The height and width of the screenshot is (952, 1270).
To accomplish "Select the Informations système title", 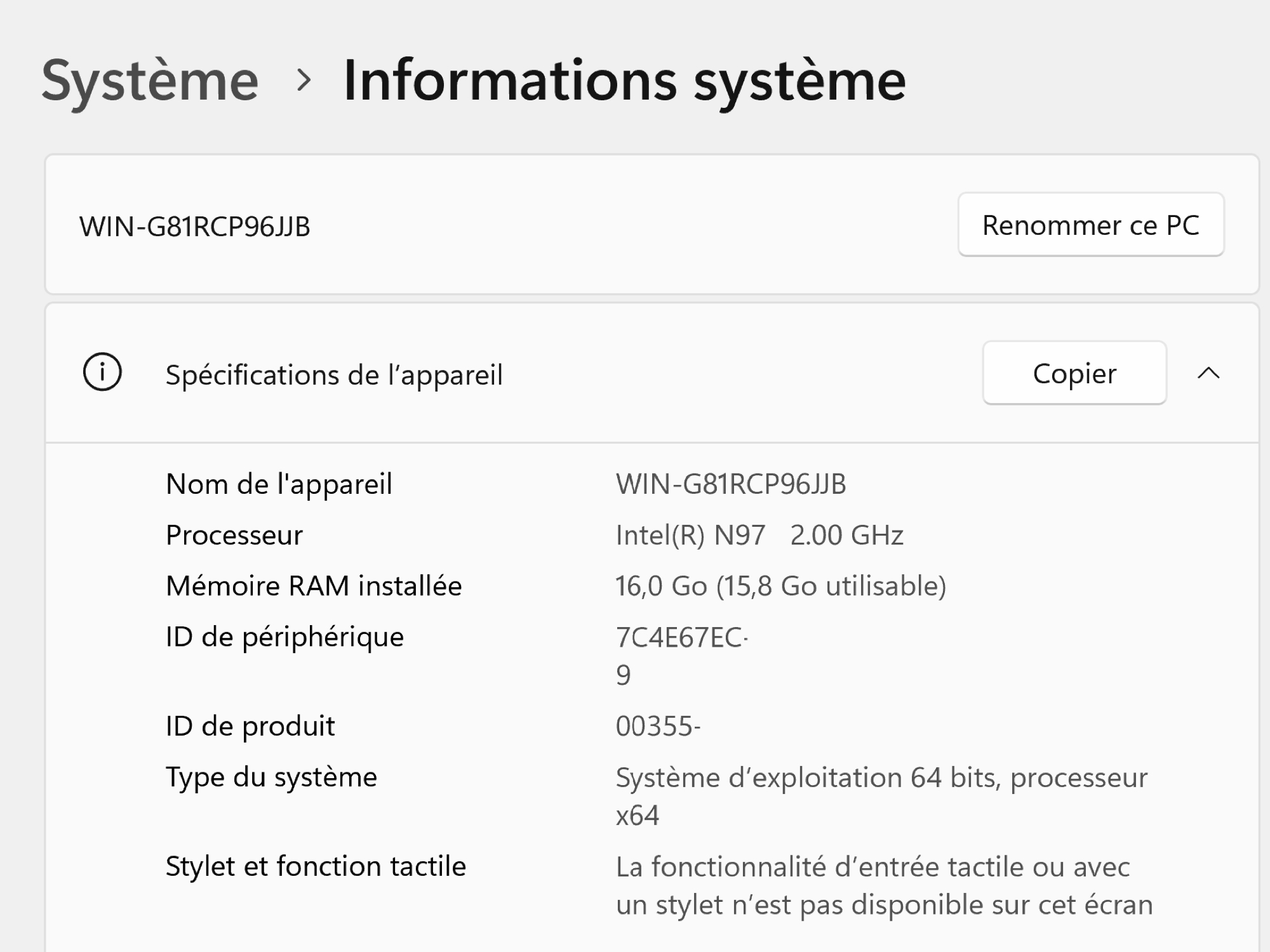I will 624,81.
